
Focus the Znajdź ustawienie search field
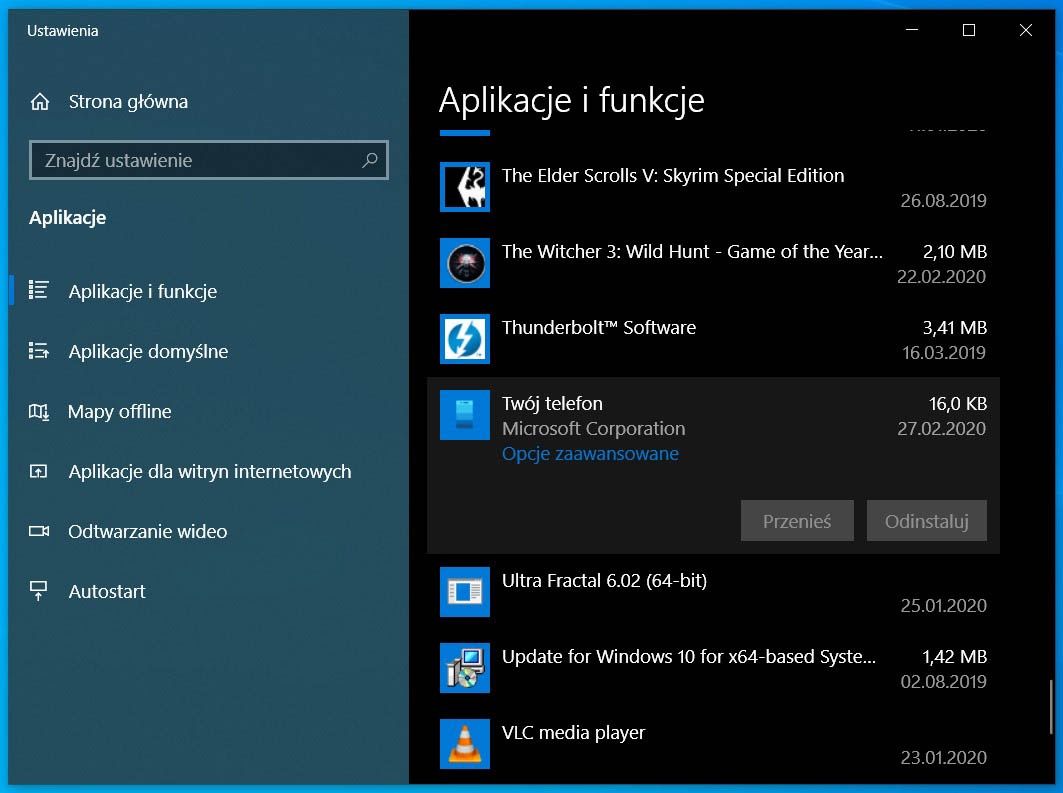[209, 160]
